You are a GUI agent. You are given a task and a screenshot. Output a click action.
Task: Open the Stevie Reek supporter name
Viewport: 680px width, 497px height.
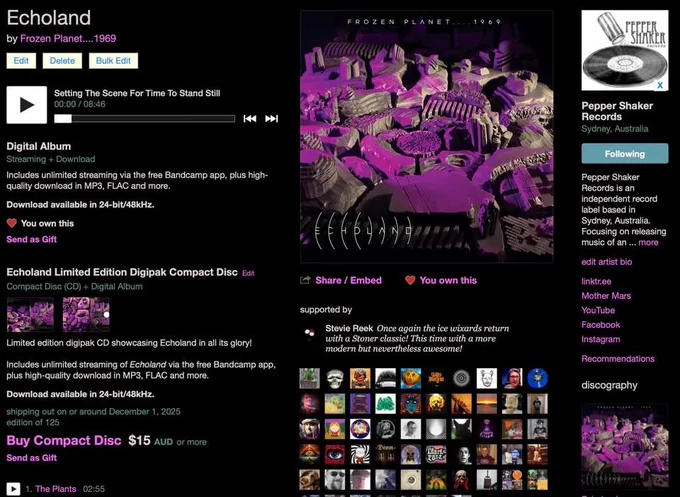[349, 328]
